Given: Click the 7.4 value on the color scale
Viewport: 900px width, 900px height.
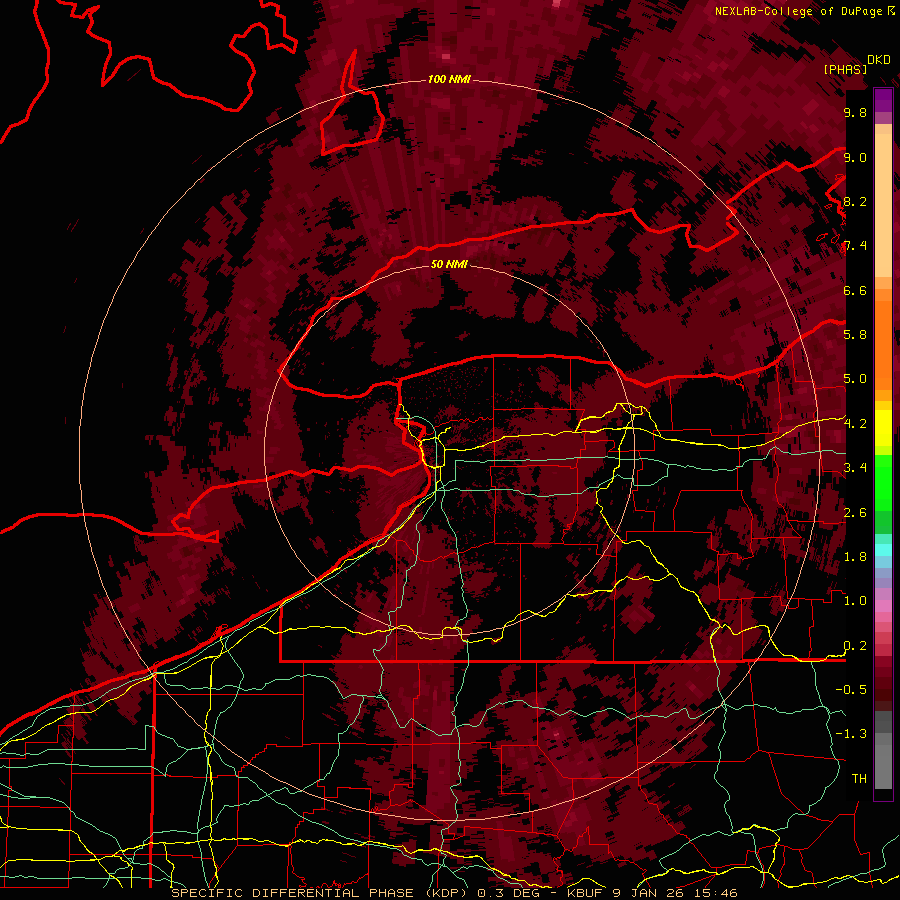Looking at the screenshot, I should (855, 246).
